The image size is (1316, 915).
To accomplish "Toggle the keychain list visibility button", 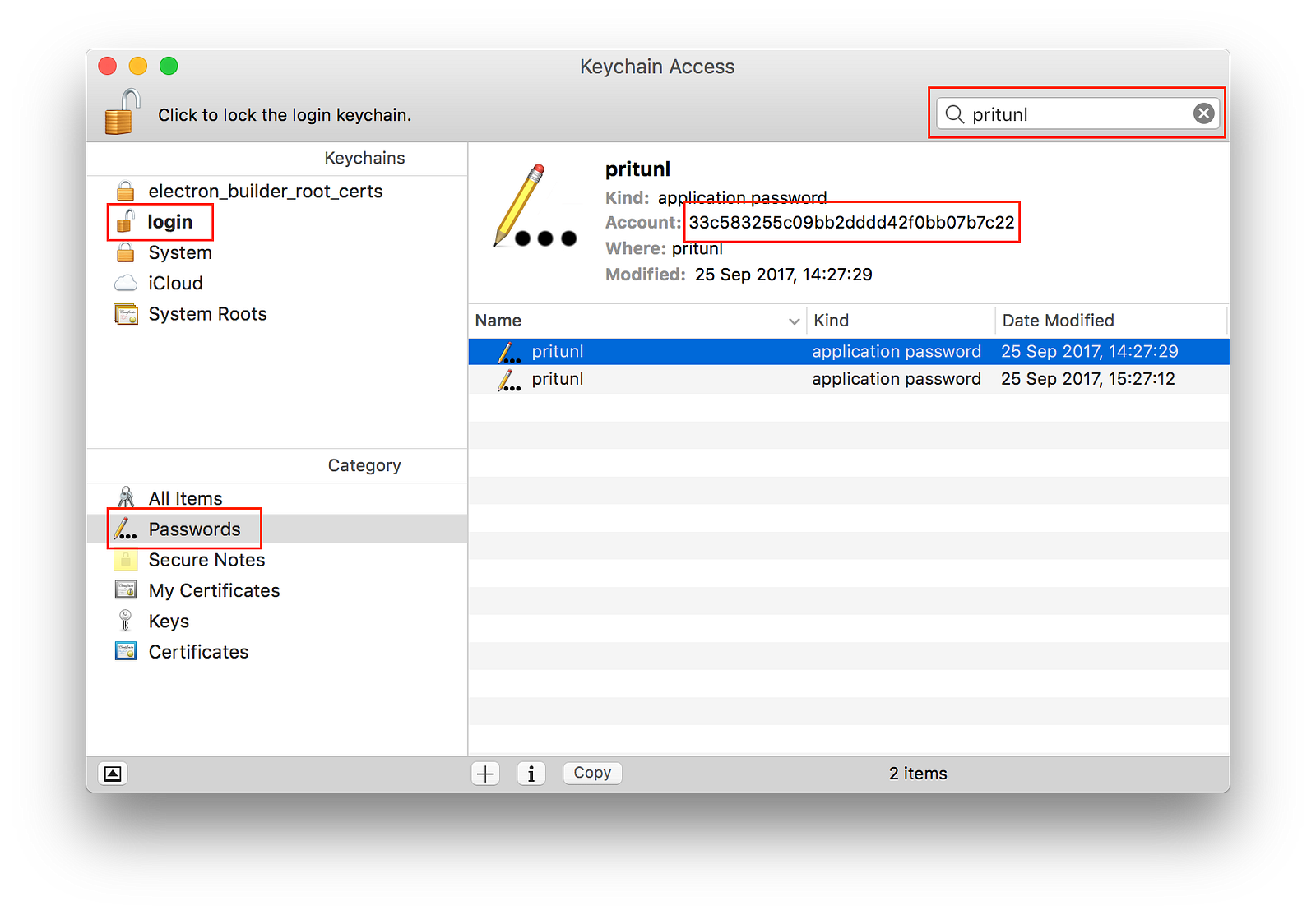I will pyautogui.click(x=113, y=774).
